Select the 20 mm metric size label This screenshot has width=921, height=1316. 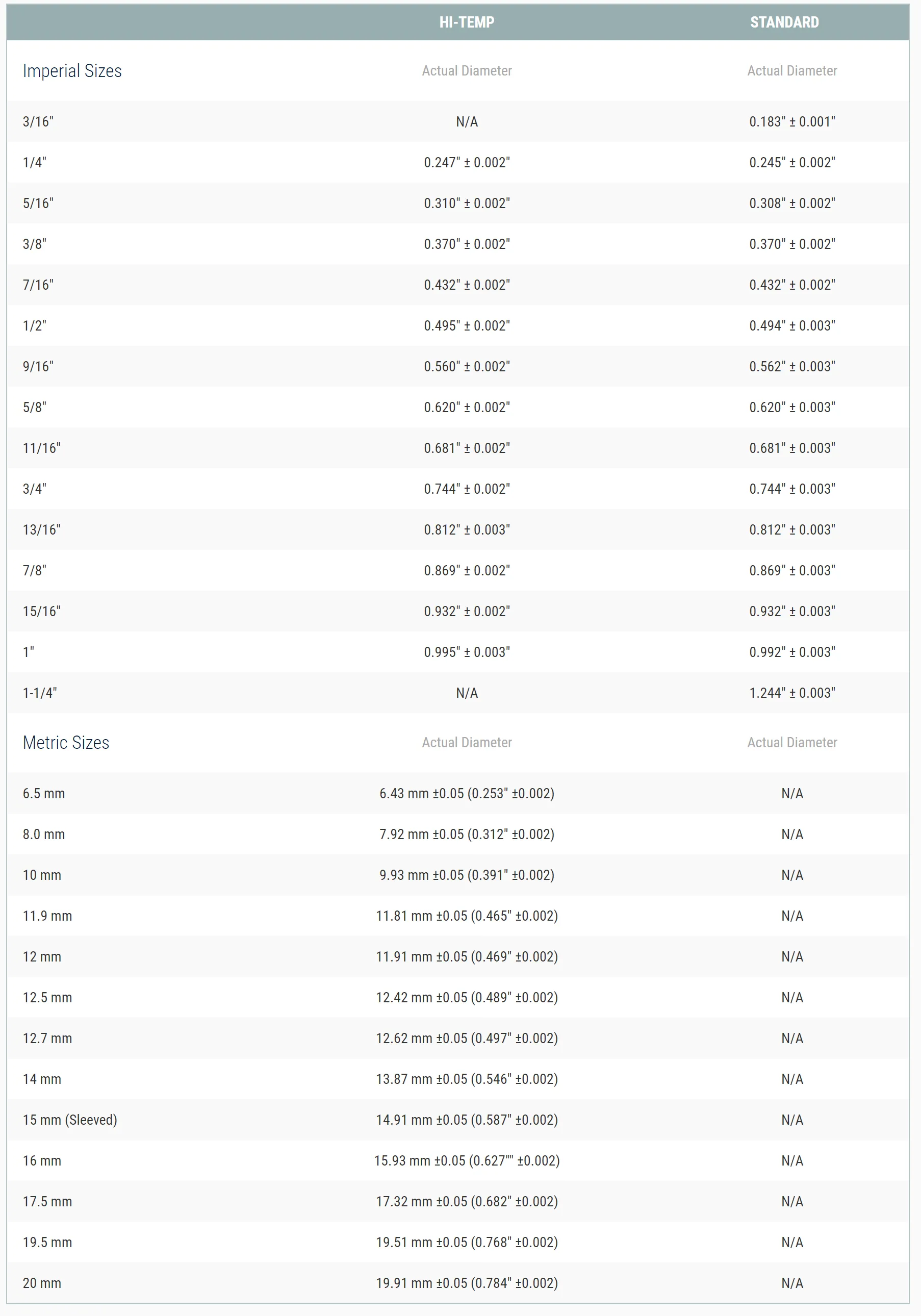click(x=42, y=1283)
